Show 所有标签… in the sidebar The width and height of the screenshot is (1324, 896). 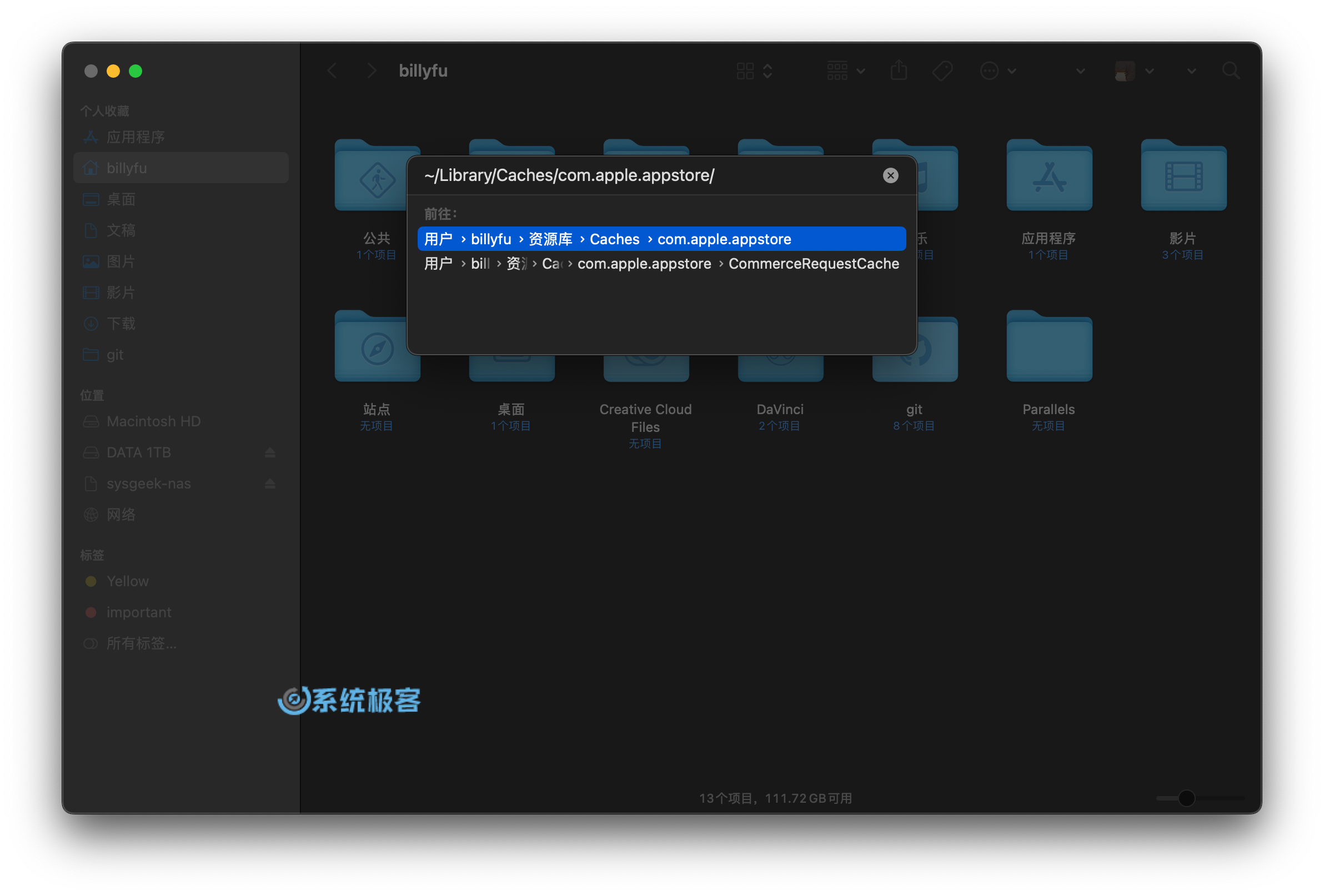click(180, 643)
